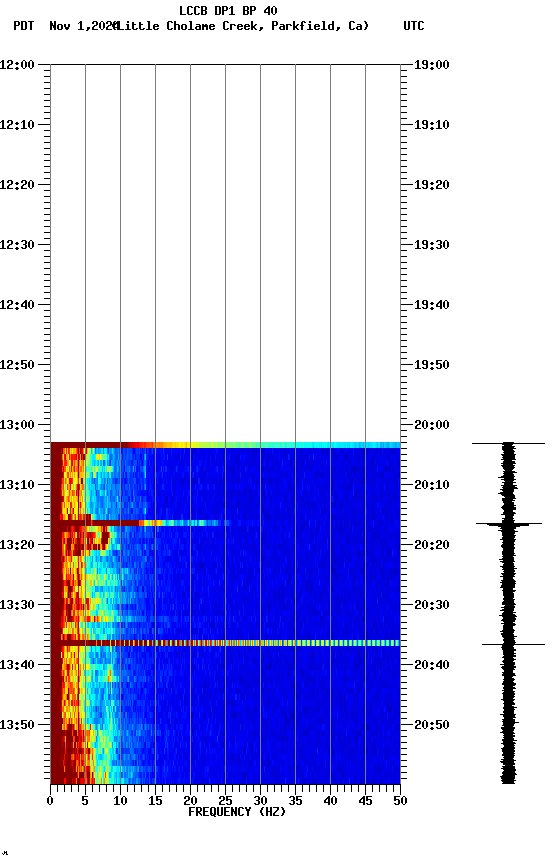Click the full-width event band near 13:36

(x=225, y=643)
